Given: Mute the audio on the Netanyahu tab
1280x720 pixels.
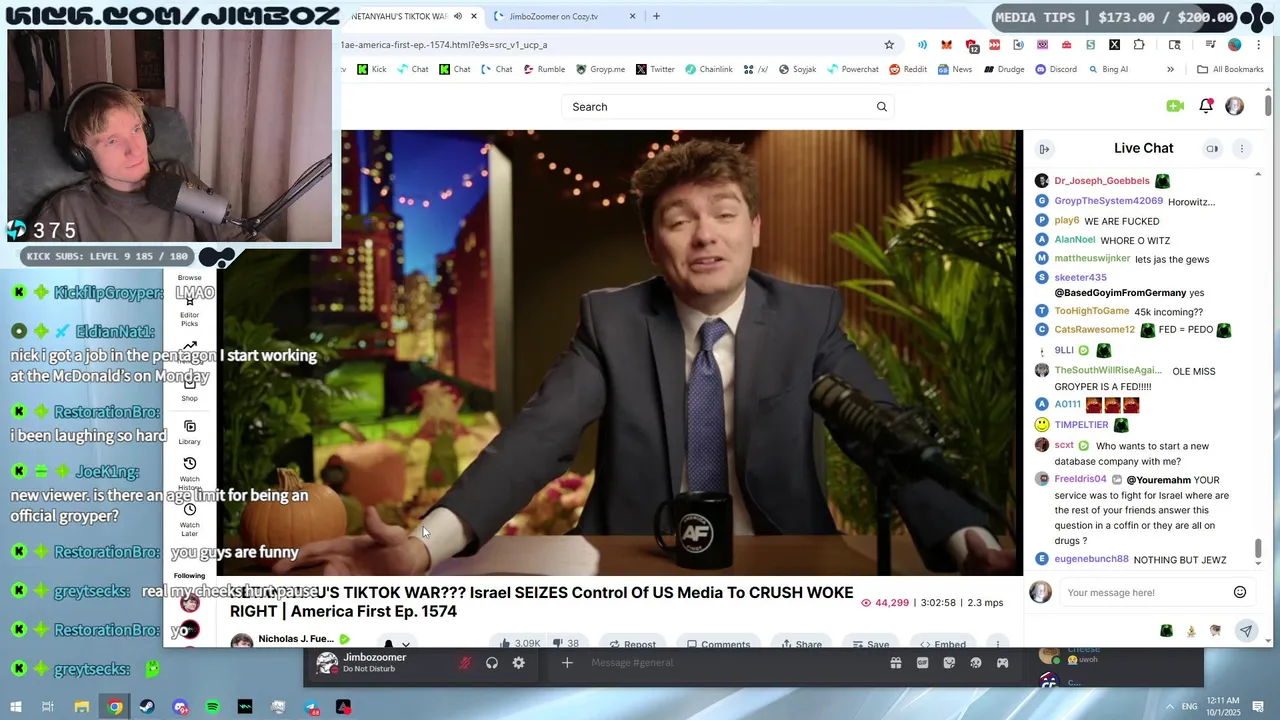Looking at the screenshot, I should (x=458, y=16).
